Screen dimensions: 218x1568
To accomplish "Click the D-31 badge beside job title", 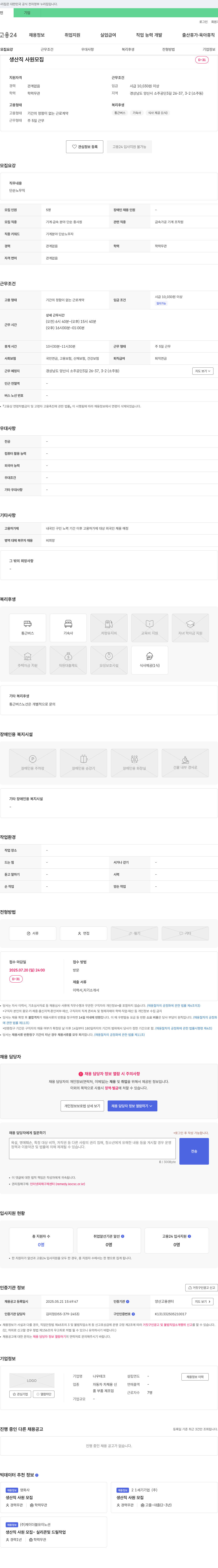I will tap(202, 60).
